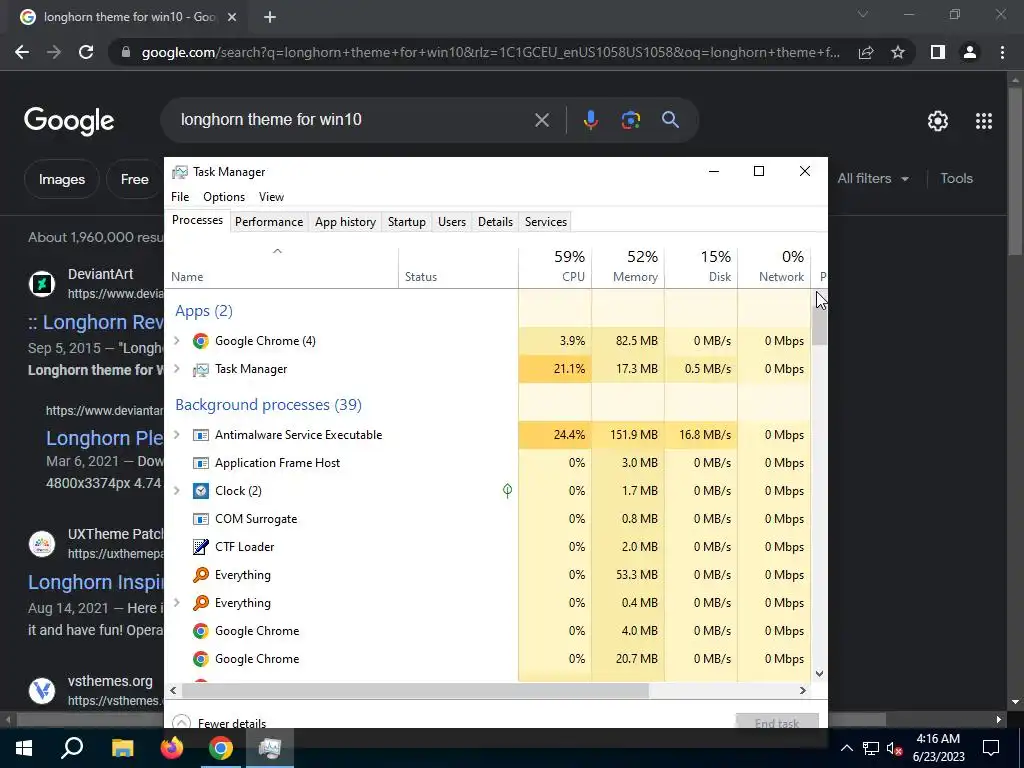Clear the Google search box with X

coord(541,120)
